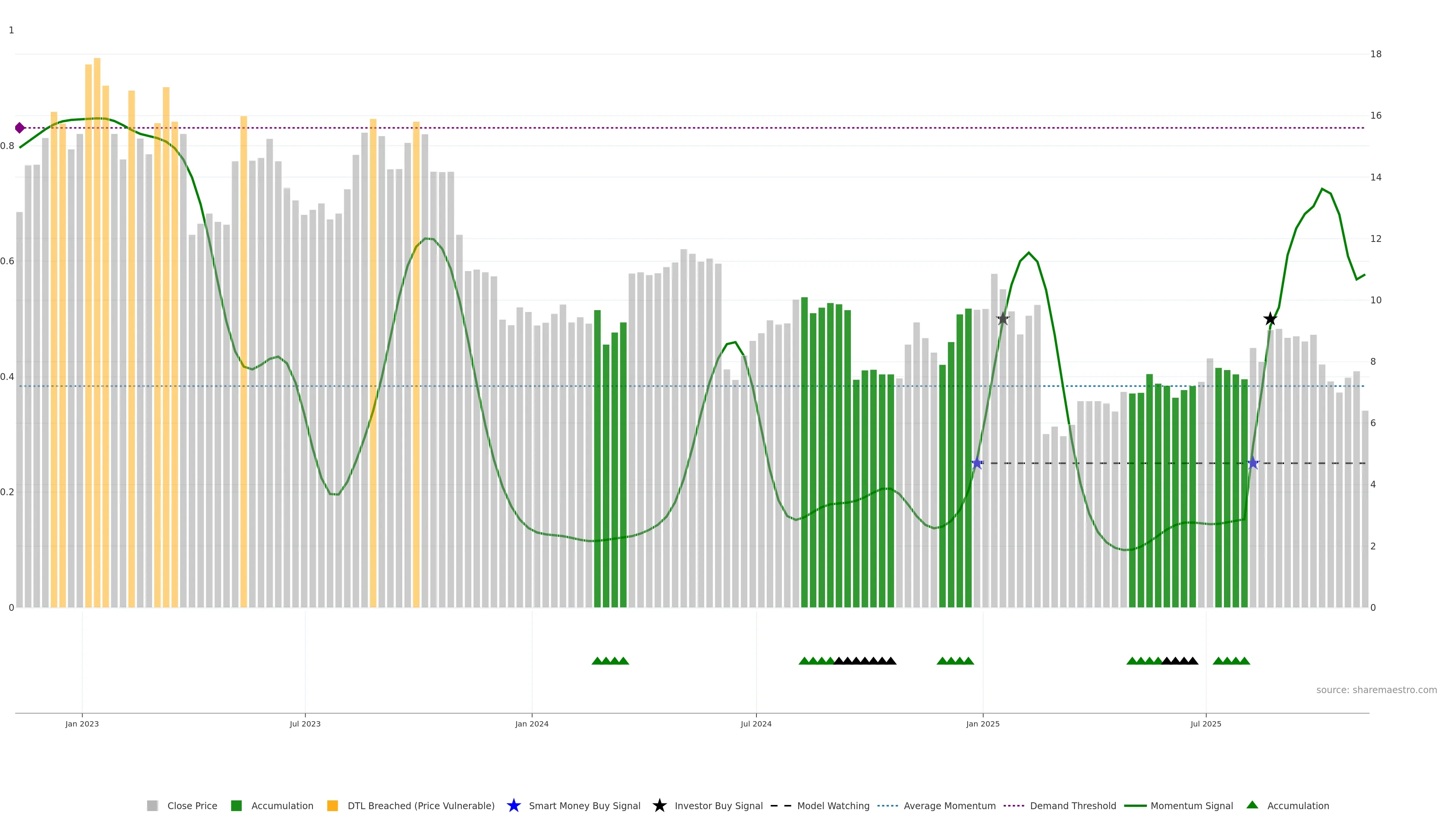Click the Investor Buy Signal legend label
Viewport: 1456px width, 819px height.
[x=719, y=806]
